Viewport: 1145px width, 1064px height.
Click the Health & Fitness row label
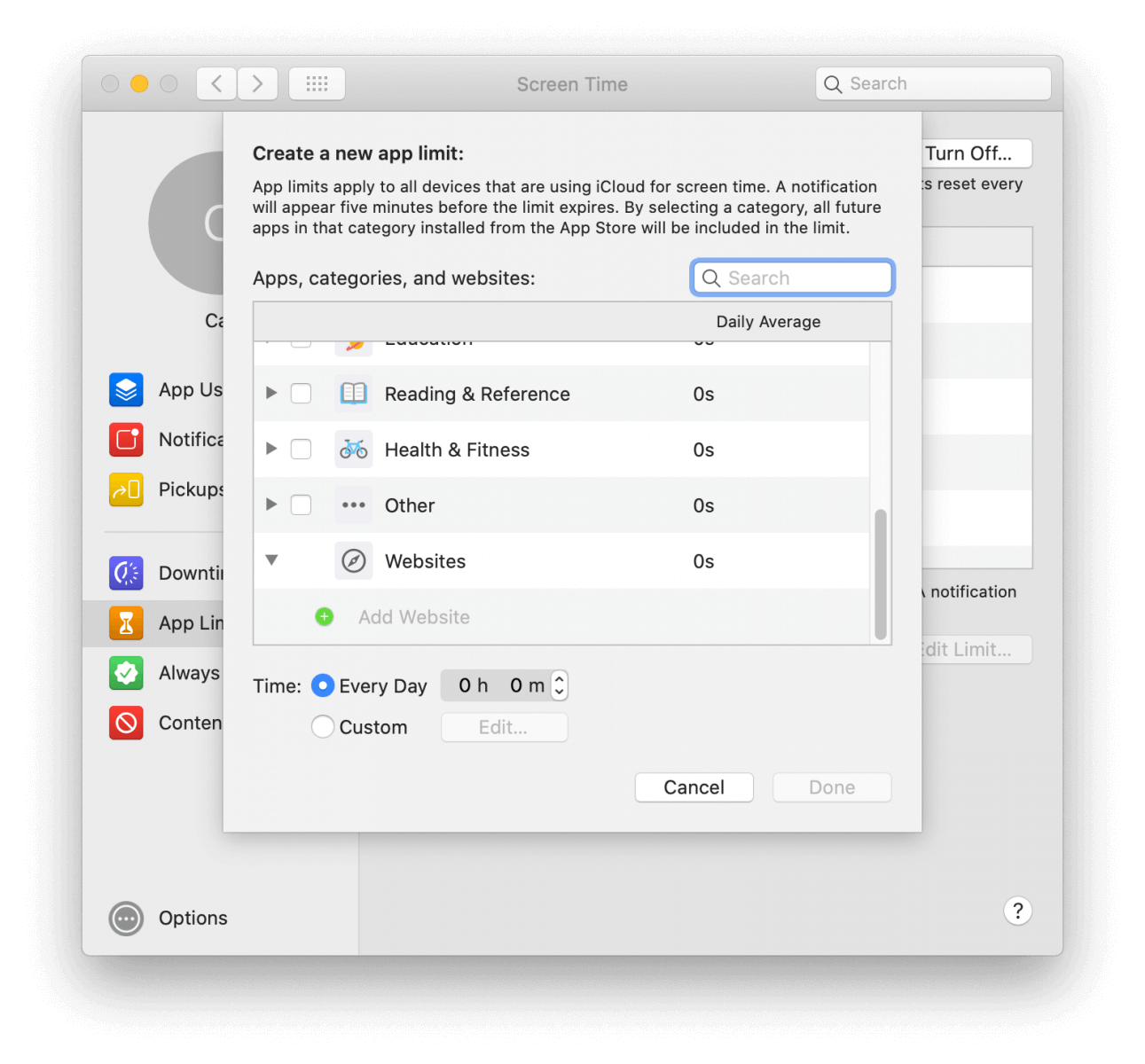pos(457,450)
